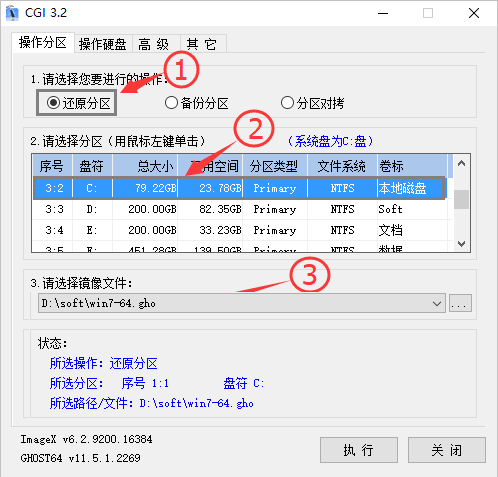498x477 pixels.
Task: Click the 总大小 column header
Action: pyautogui.click(x=145, y=166)
